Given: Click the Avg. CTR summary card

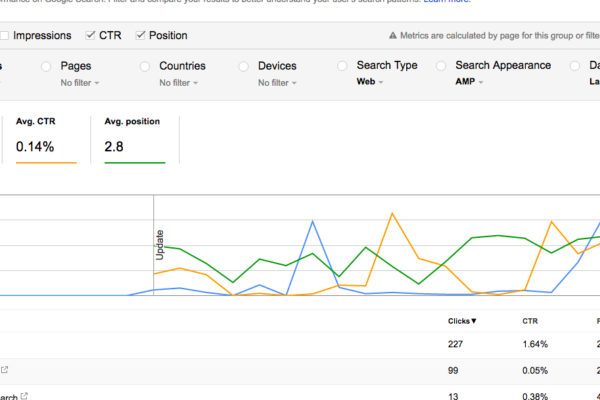Looking at the screenshot, I should [46, 138].
